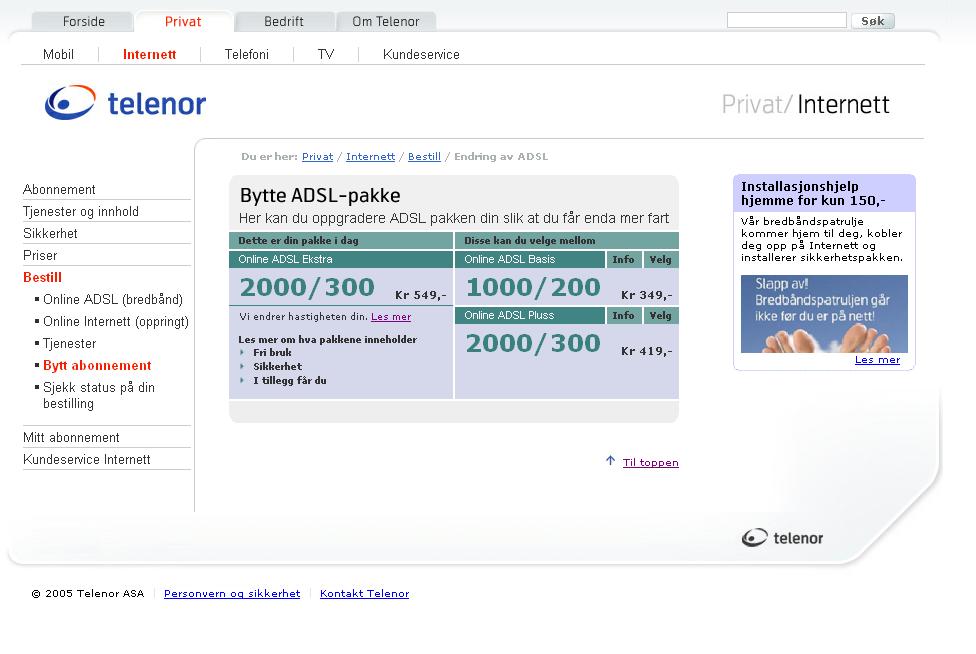
Task: Click the Kr 349,- price text
Action: tap(647, 295)
